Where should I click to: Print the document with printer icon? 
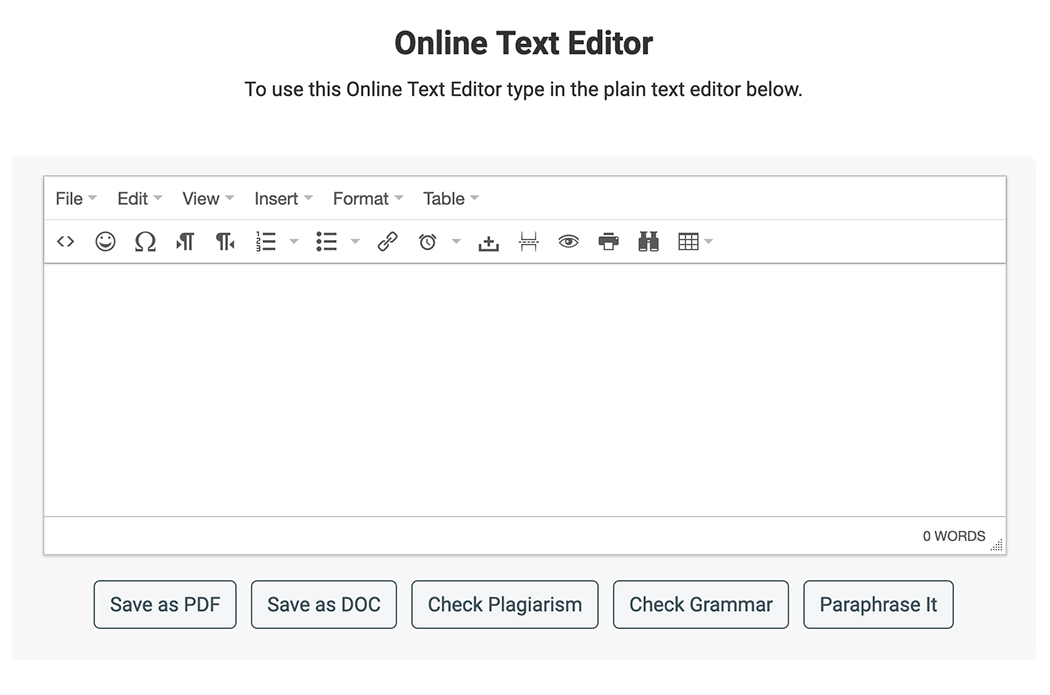tap(608, 242)
